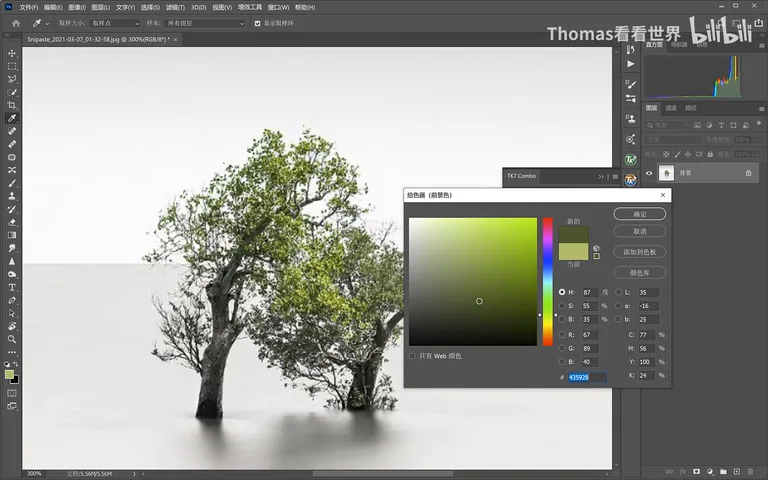Open the orange-blue TK7 panel icon
Image resolution: width=768 pixels, height=480 pixels.
click(631, 180)
